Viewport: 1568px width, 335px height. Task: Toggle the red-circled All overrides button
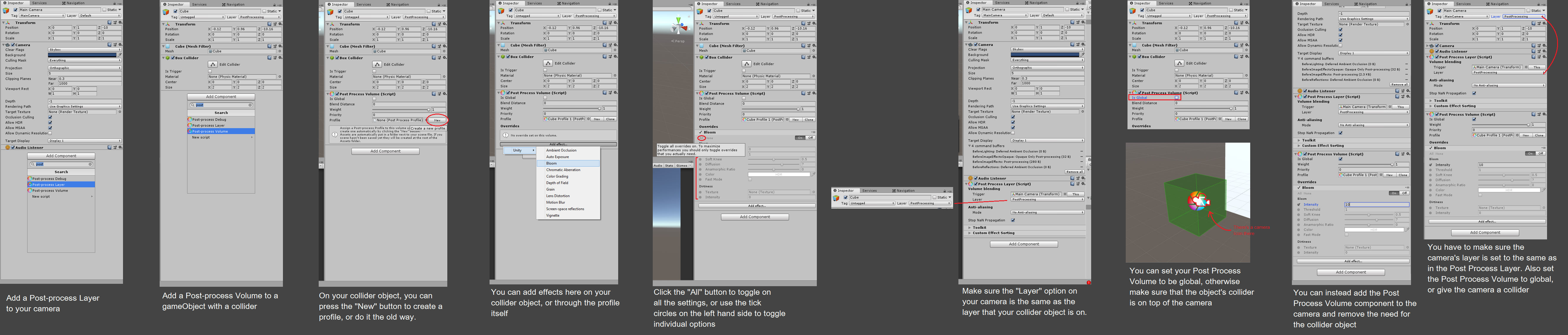[702, 138]
